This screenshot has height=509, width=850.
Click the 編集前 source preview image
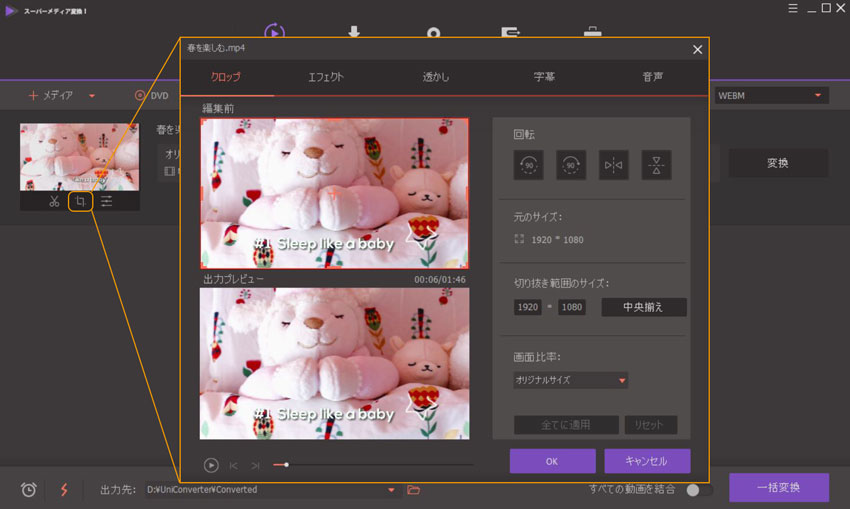(x=334, y=194)
